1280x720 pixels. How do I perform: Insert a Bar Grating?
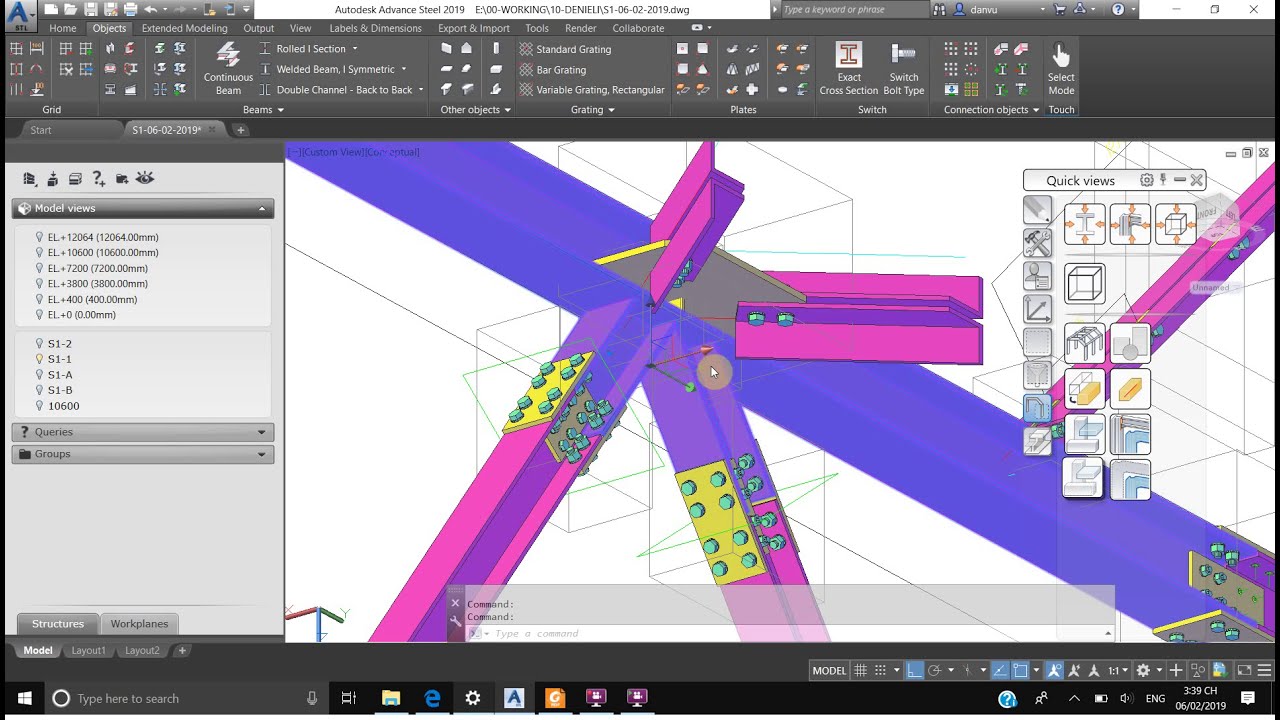pyautogui.click(x=553, y=70)
